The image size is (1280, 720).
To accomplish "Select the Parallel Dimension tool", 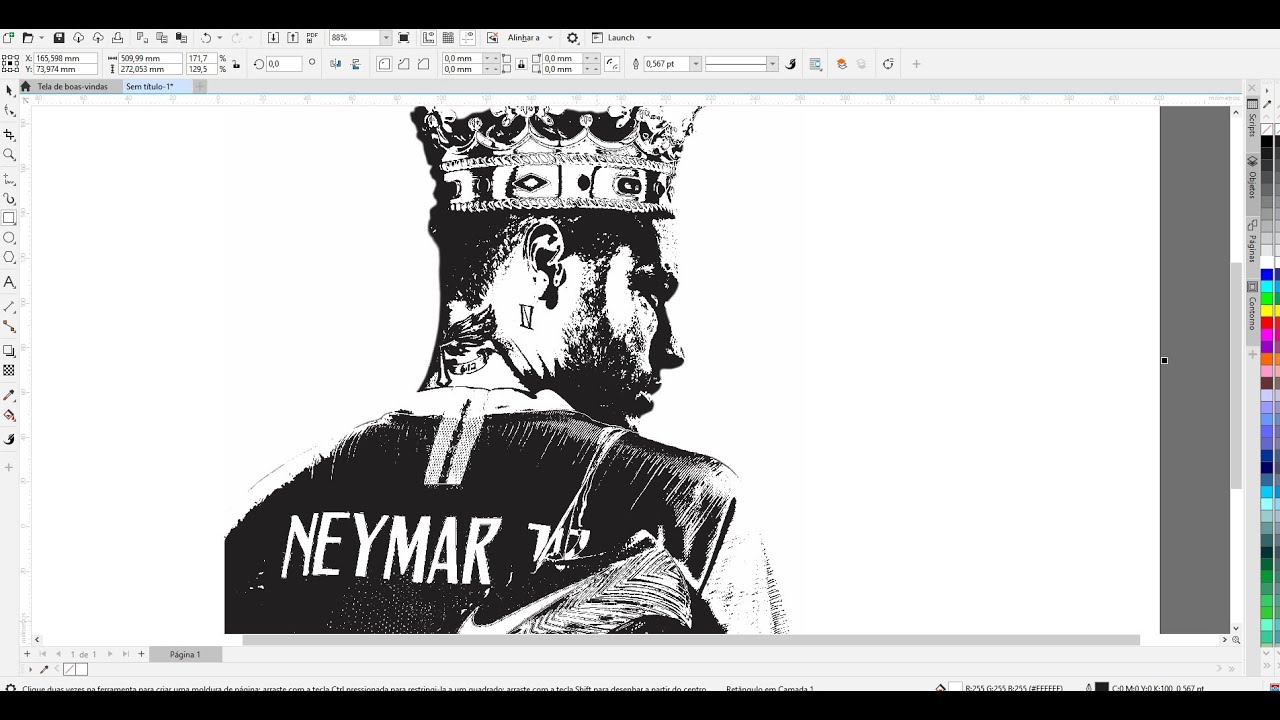I will click(x=9, y=307).
